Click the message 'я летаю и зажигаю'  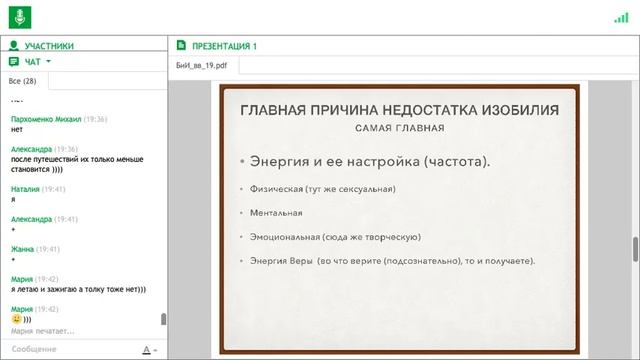pyautogui.click(x=78, y=289)
